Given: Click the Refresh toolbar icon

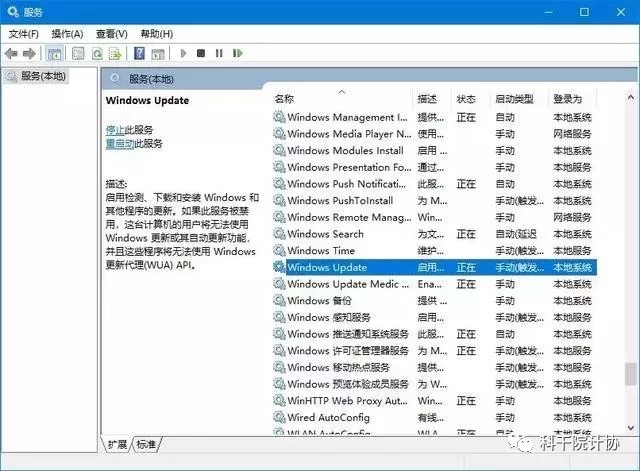Looking at the screenshot, I should pos(97,53).
